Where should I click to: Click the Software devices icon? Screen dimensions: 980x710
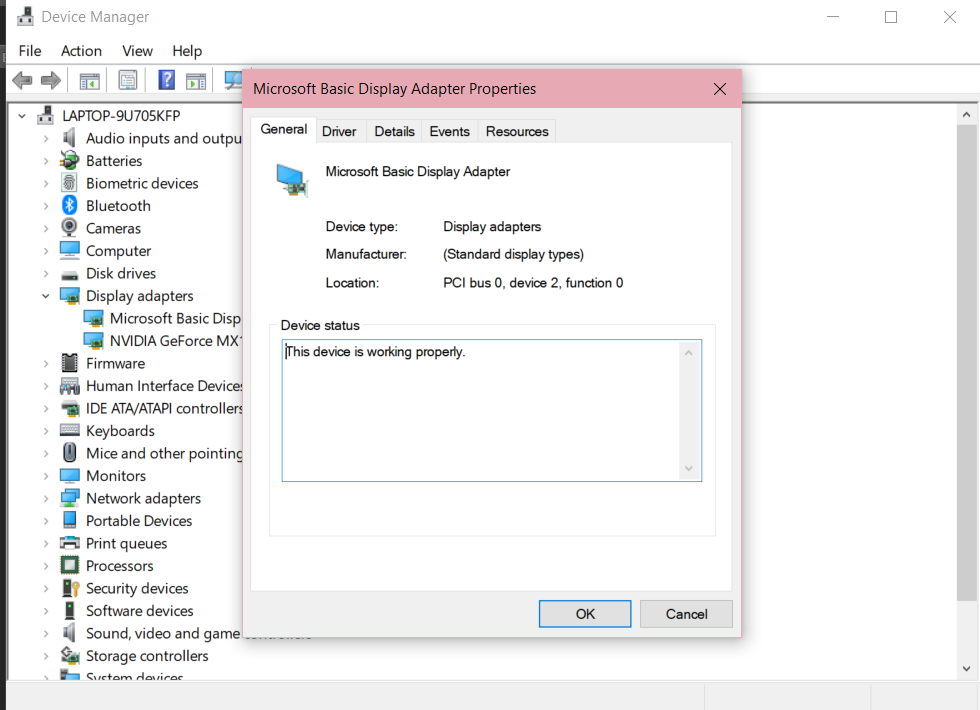[69, 610]
